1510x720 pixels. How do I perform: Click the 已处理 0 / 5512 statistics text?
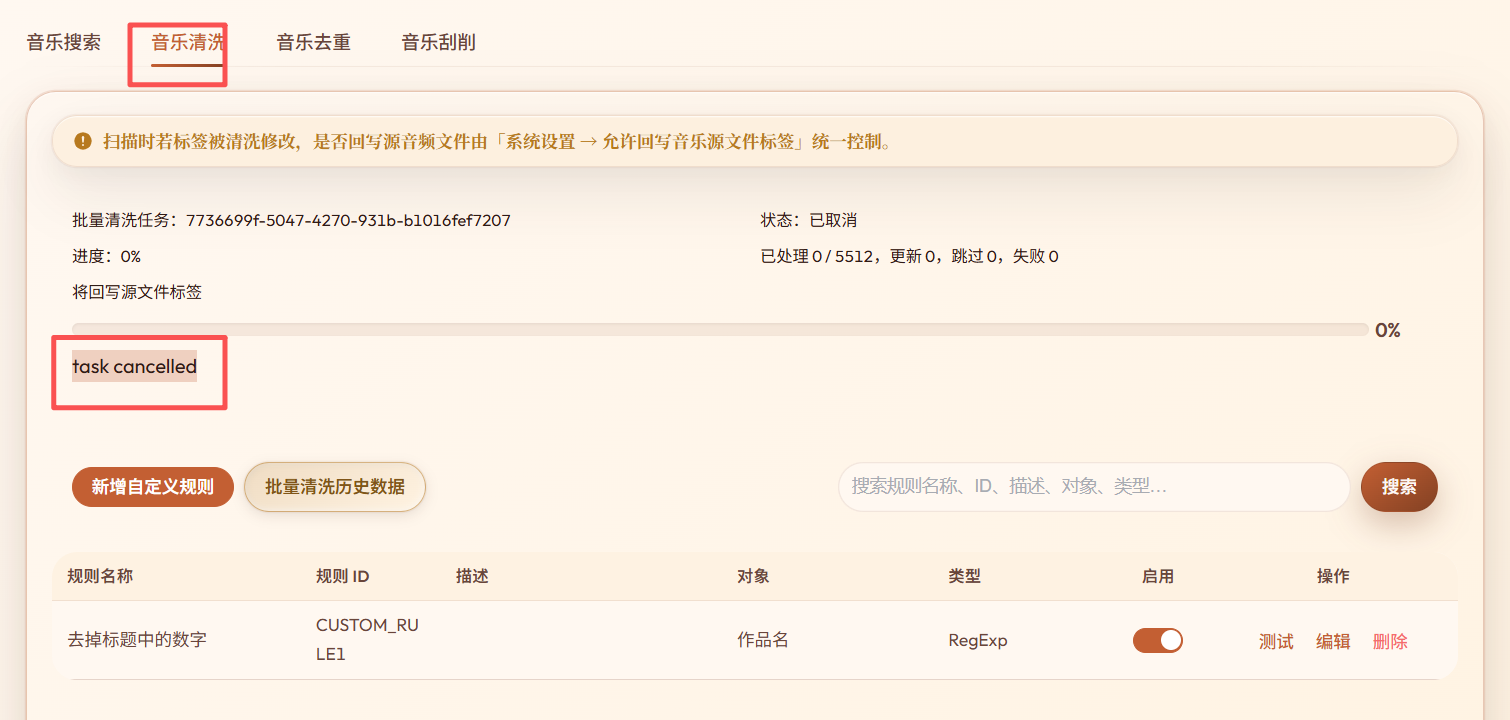[x=910, y=256]
